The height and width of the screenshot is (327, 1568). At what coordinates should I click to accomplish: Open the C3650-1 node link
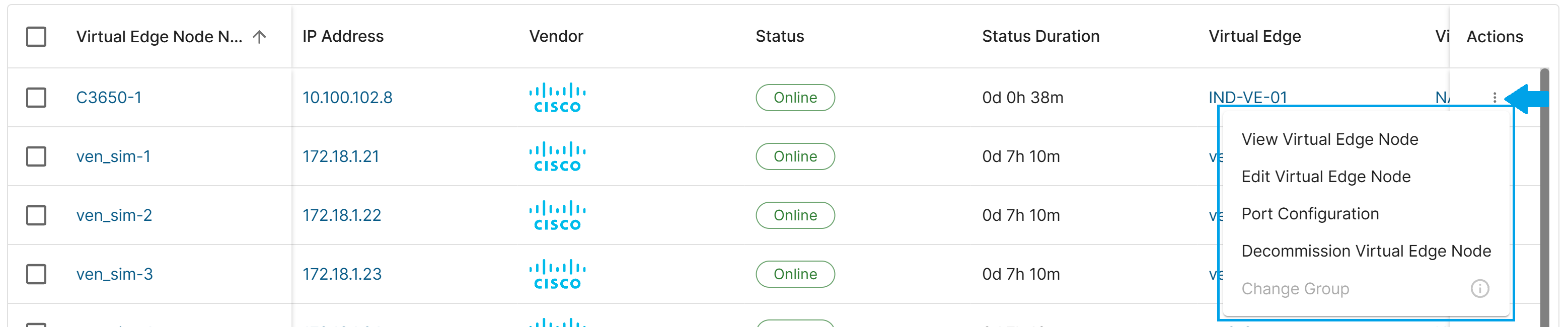(109, 97)
